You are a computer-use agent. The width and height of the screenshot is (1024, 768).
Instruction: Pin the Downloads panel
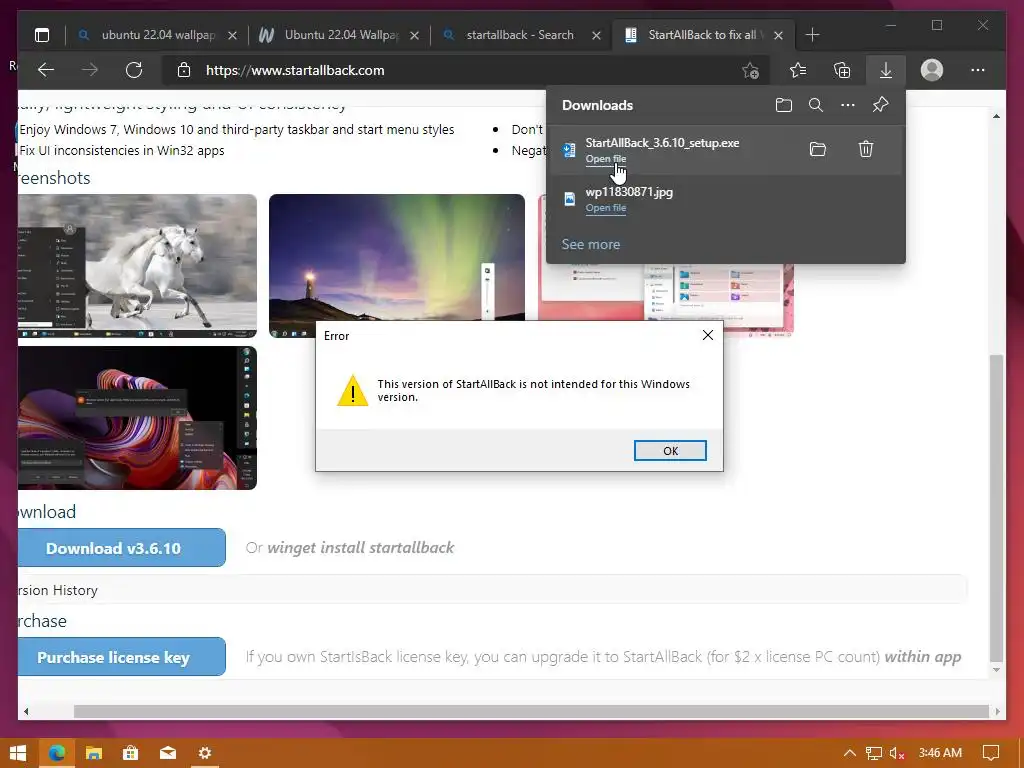coord(880,105)
